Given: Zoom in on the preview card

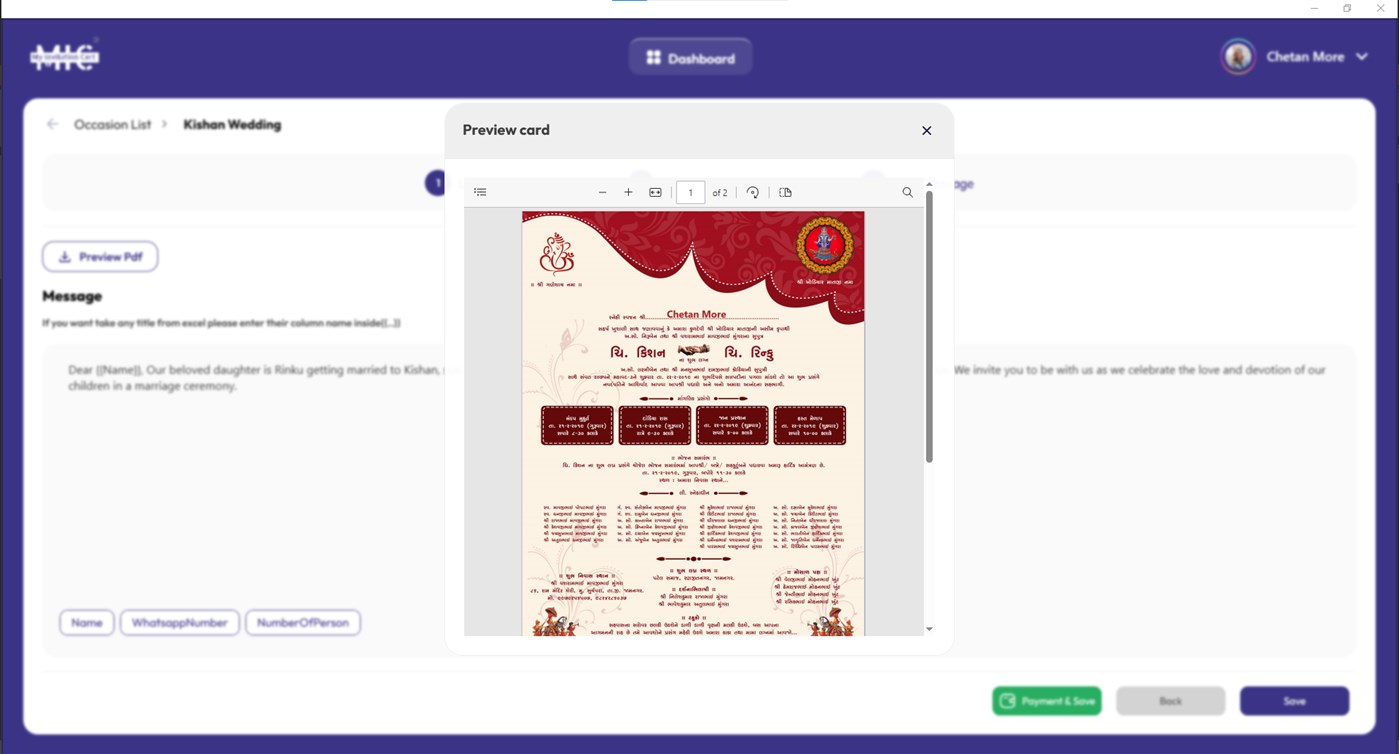Looking at the screenshot, I should (x=628, y=191).
